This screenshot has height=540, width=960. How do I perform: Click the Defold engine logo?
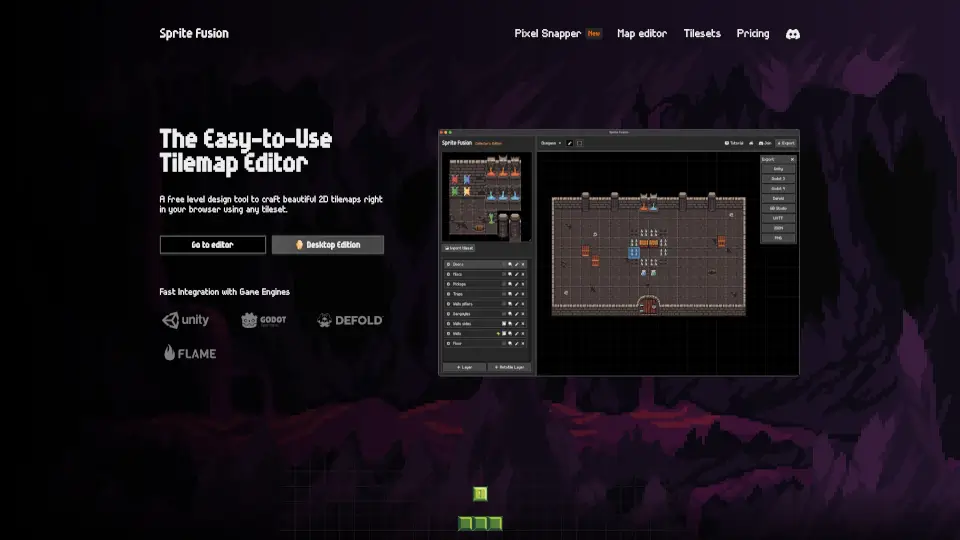[x=350, y=320]
